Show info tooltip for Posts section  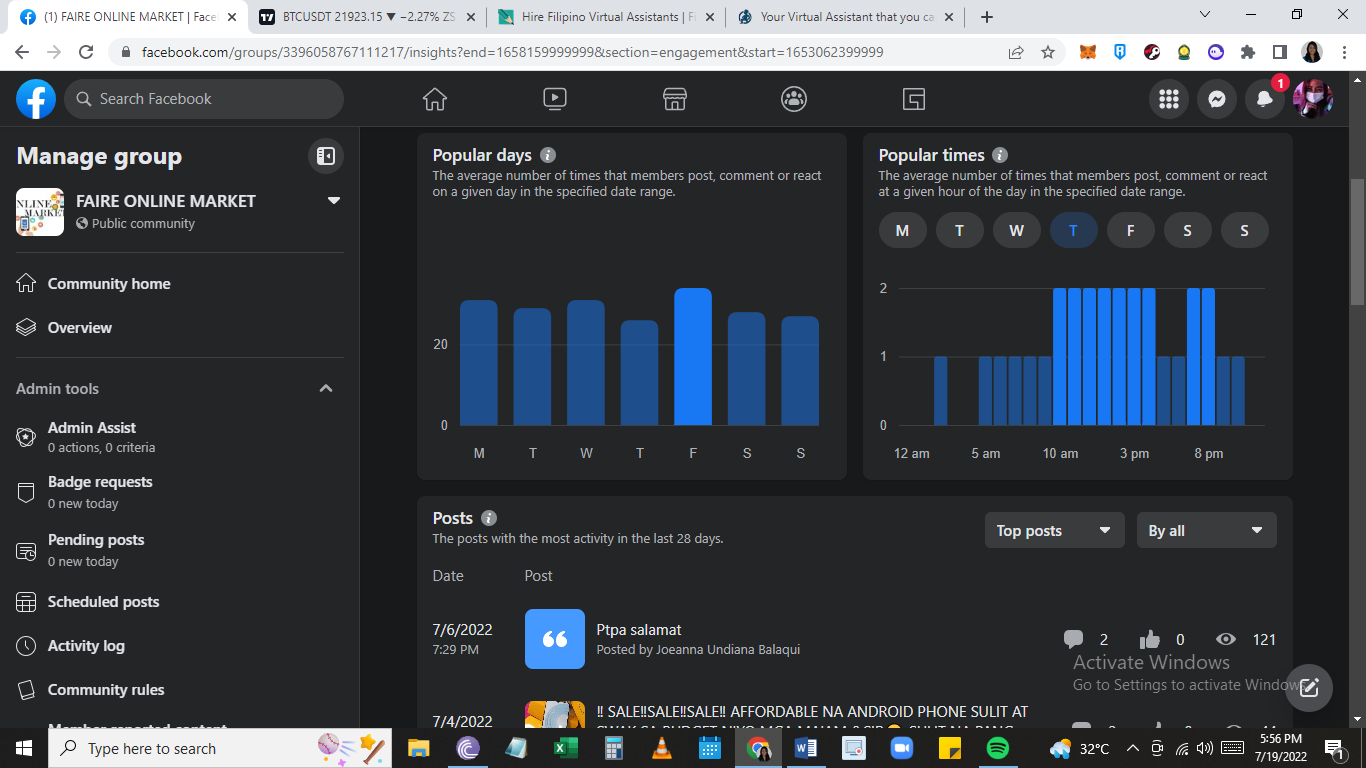point(489,518)
